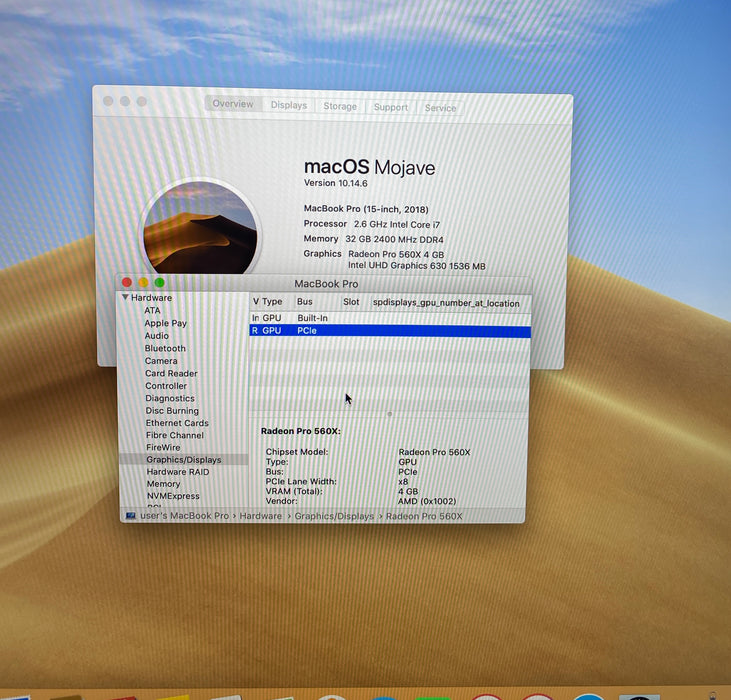The image size is (731, 700).
Task: Select ATA in the Hardware list
Action: tap(152, 310)
